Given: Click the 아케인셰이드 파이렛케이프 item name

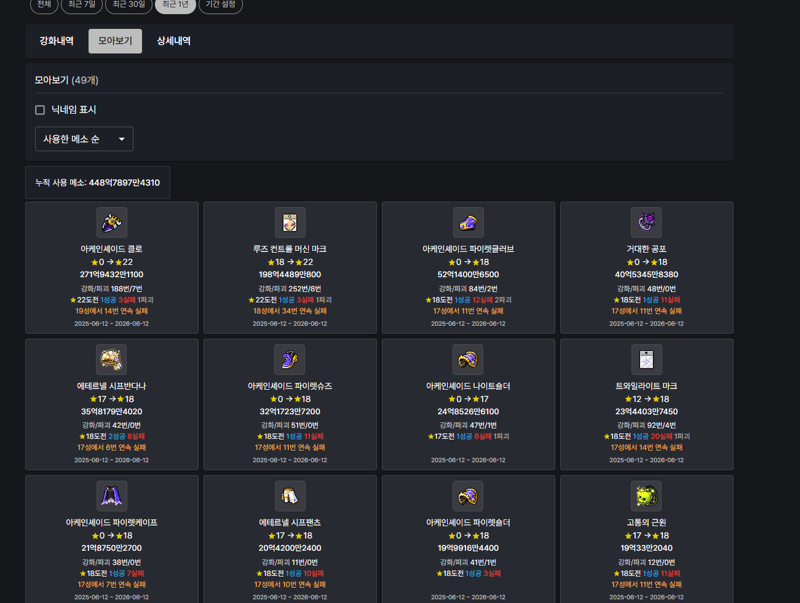Looking at the screenshot, I should click(x=112, y=523).
